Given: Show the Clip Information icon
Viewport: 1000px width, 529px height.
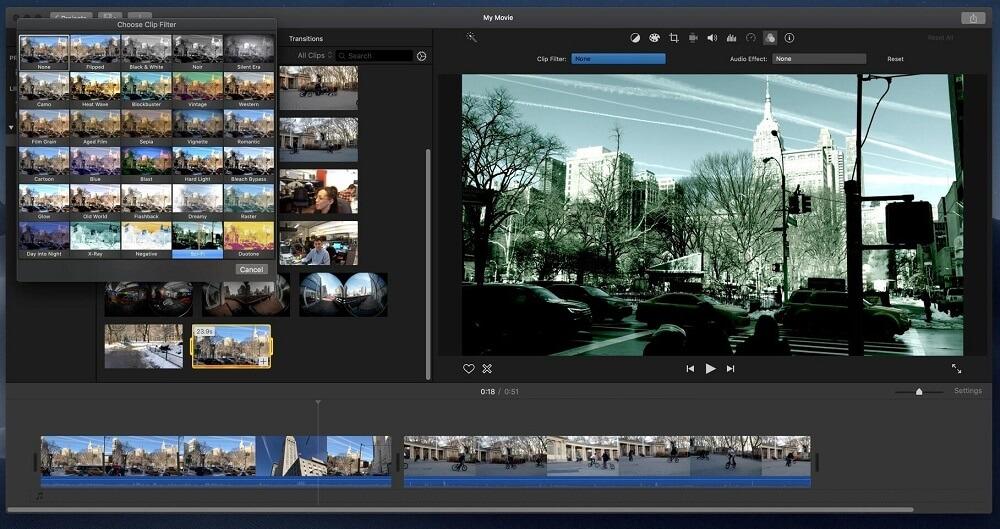Looking at the screenshot, I should [789, 38].
